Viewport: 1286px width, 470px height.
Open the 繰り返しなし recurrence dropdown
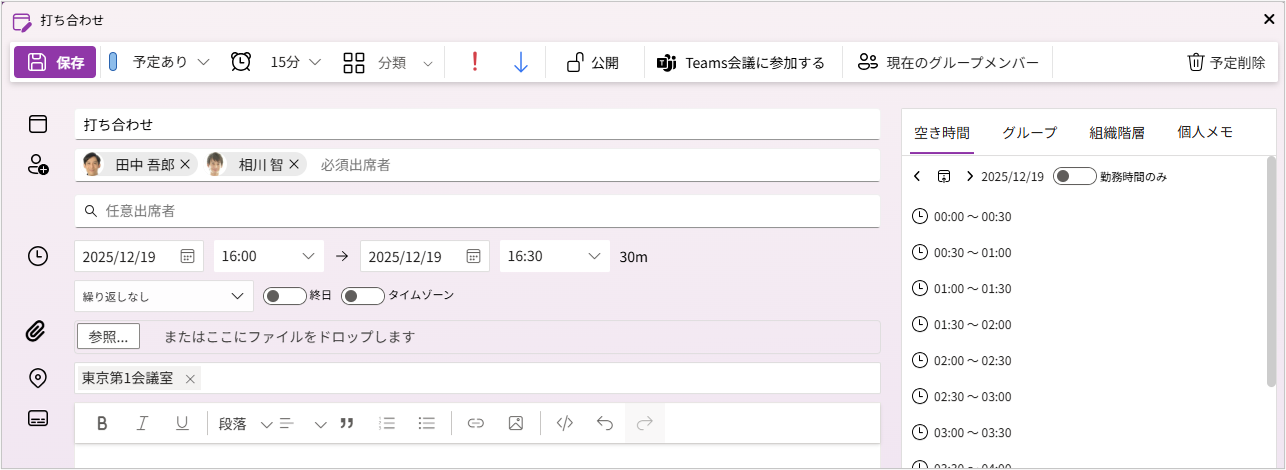pyautogui.click(x=164, y=296)
